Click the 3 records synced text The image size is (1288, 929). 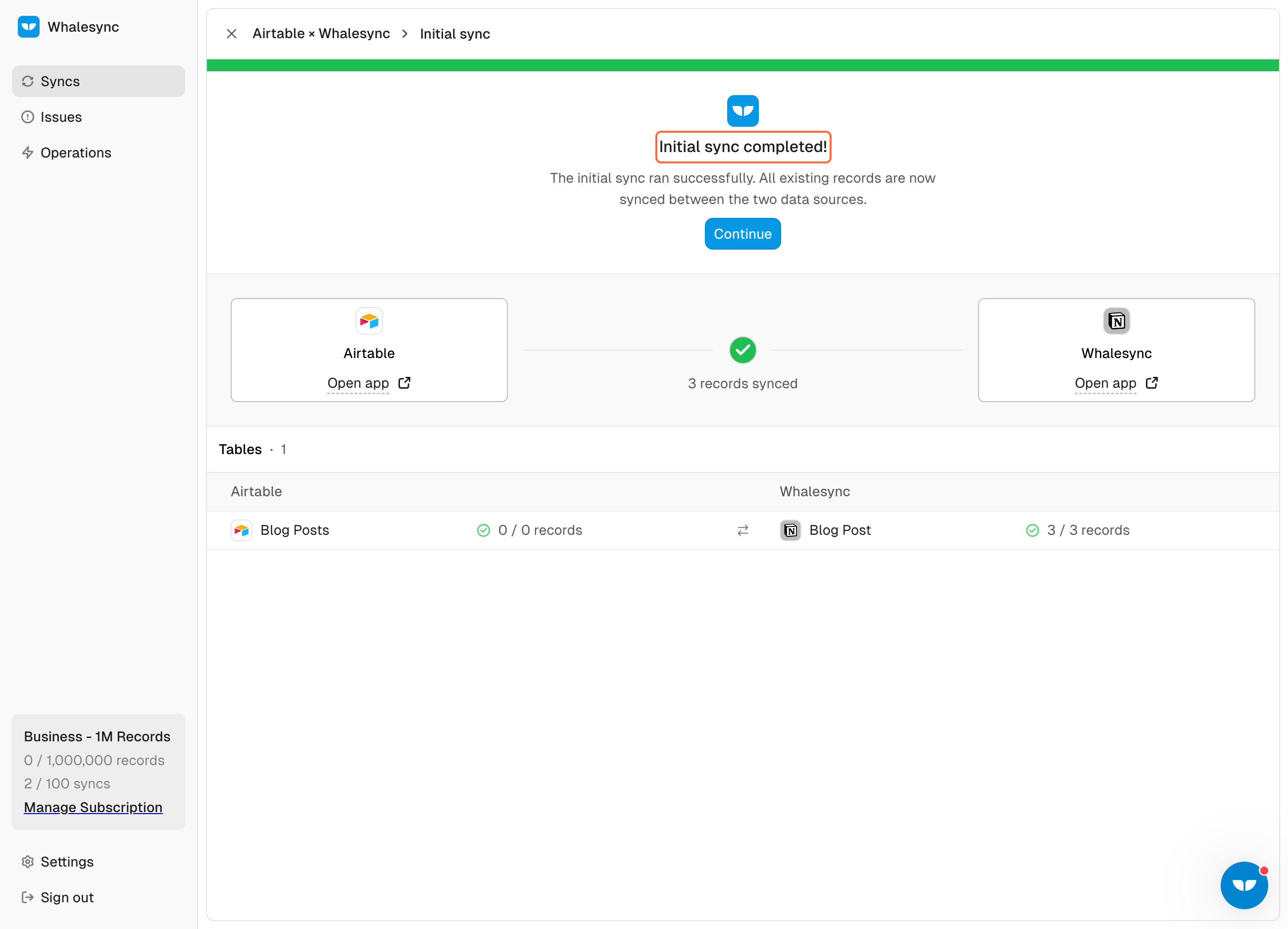[743, 383]
